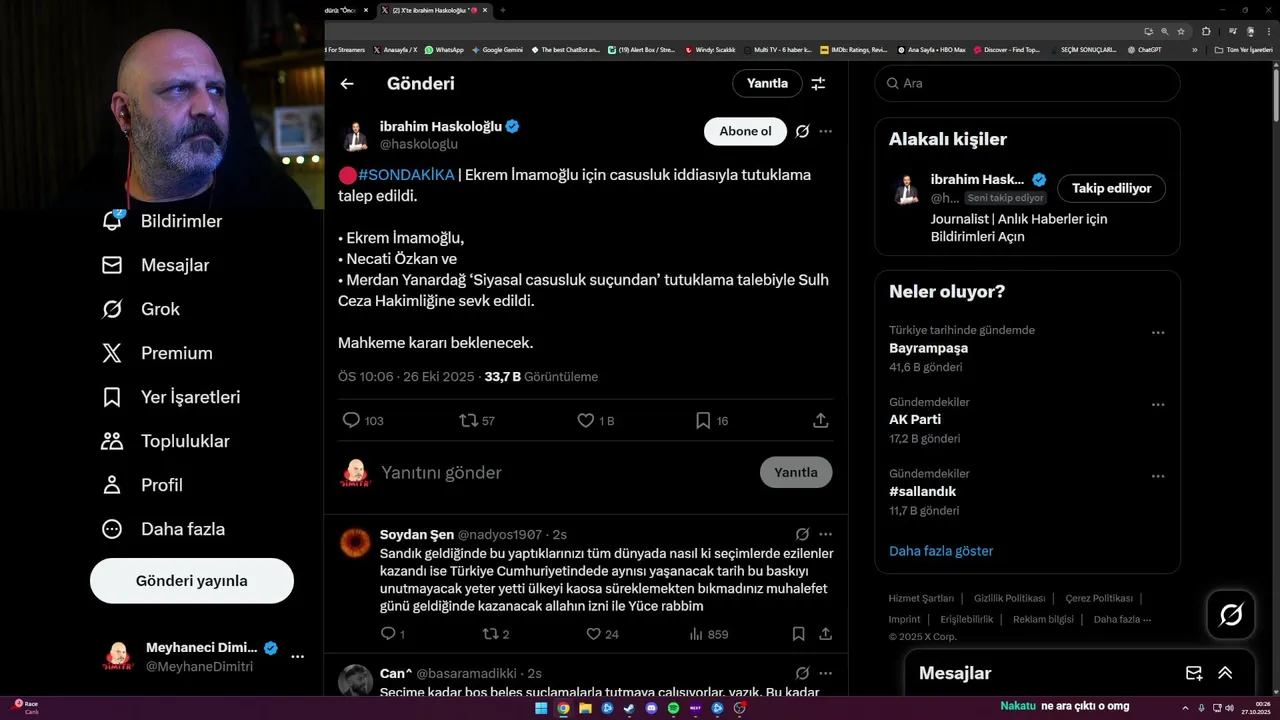Open more options on İbrahim Haskoloğlu's post
The image size is (1280, 720).
pos(825,131)
